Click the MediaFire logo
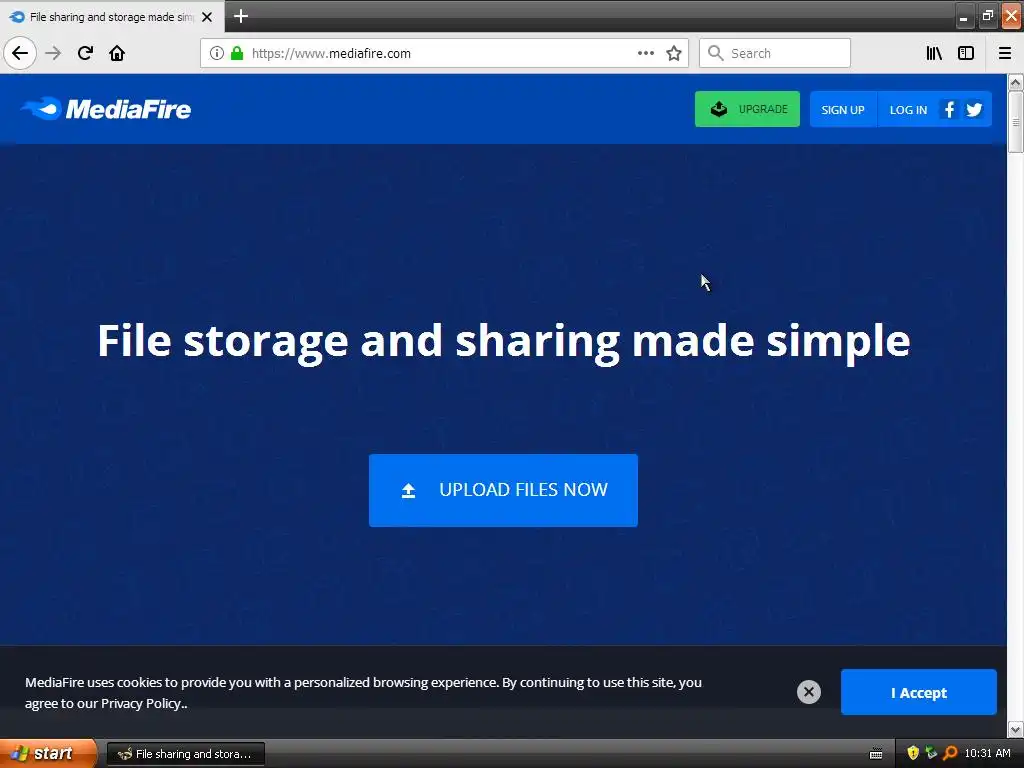The width and height of the screenshot is (1024, 768). click(106, 109)
